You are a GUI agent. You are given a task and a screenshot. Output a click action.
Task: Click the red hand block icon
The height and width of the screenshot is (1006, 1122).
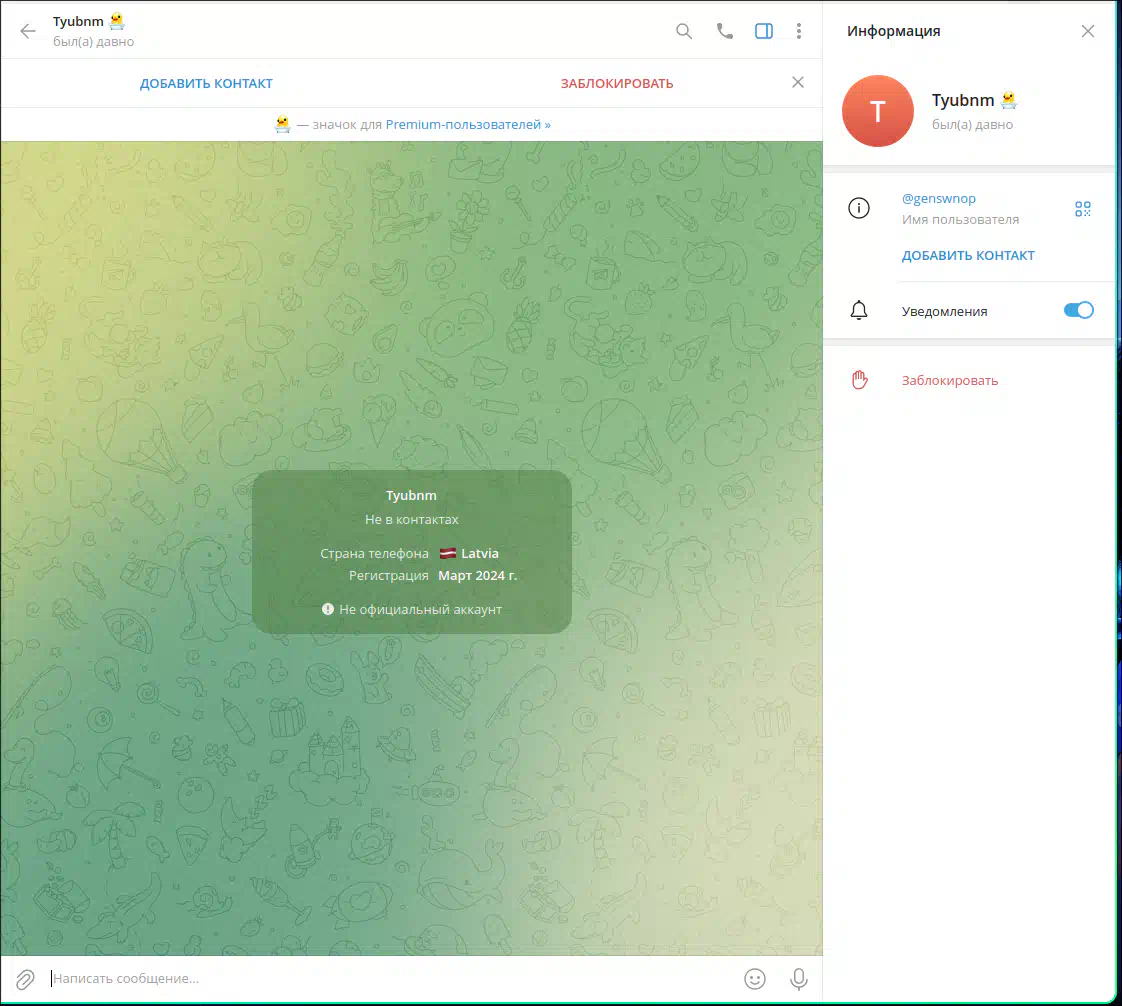[x=859, y=380]
